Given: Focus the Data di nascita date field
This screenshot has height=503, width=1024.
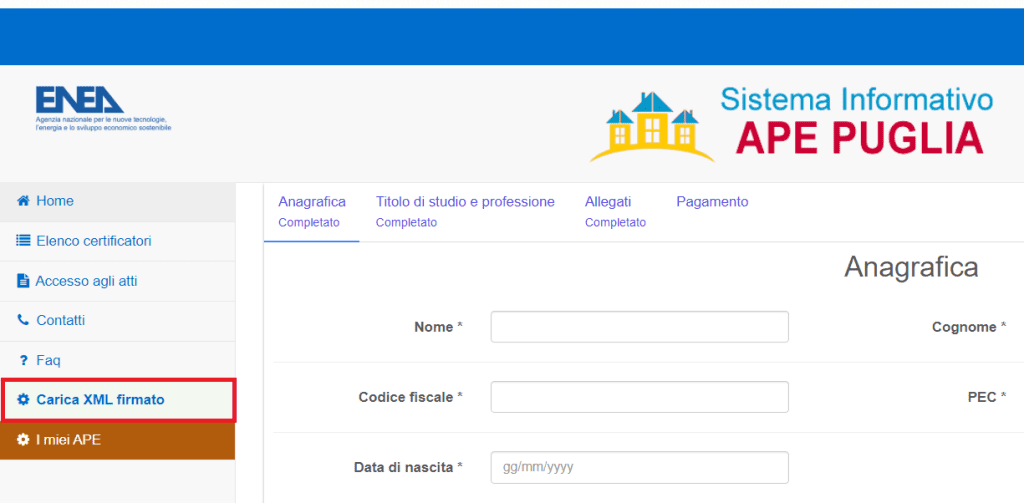Looking at the screenshot, I should coord(639,467).
